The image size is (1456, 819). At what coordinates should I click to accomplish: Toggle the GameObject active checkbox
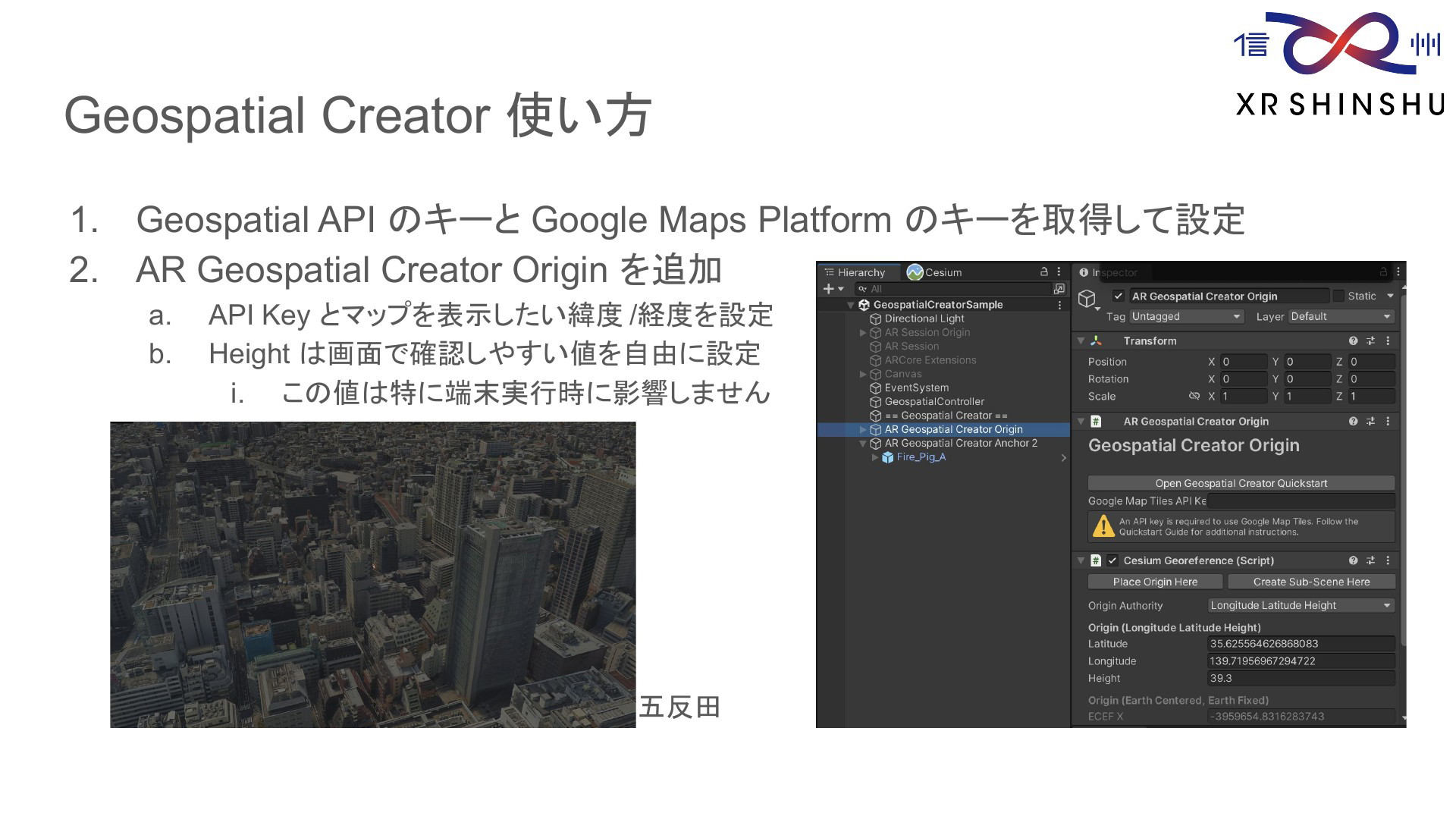(1119, 297)
